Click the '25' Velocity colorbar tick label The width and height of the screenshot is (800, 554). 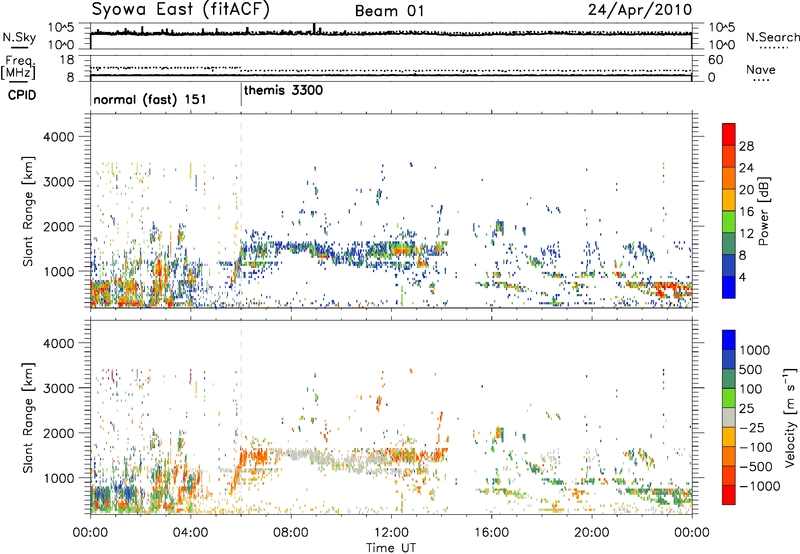pyautogui.click(x=746, y=409)
